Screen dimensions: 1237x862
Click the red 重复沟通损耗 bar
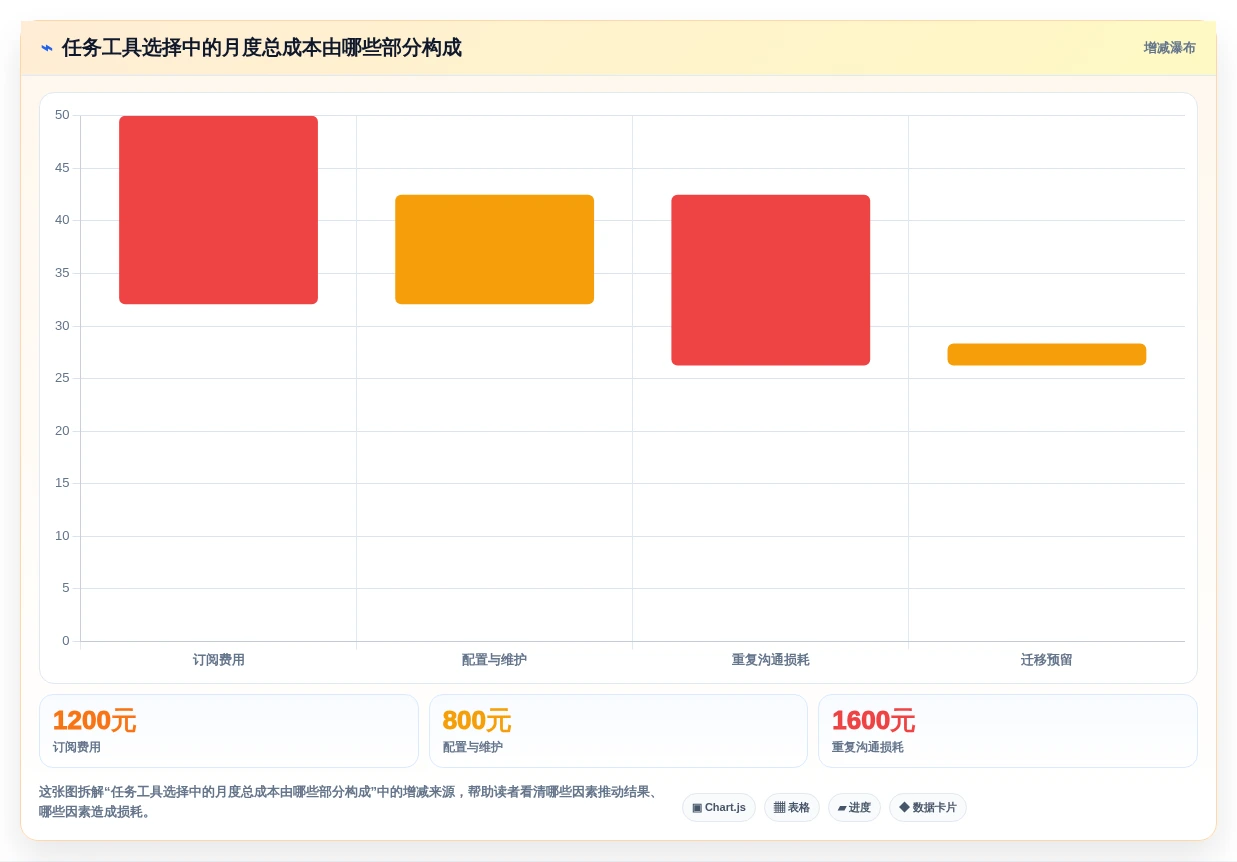770,280
